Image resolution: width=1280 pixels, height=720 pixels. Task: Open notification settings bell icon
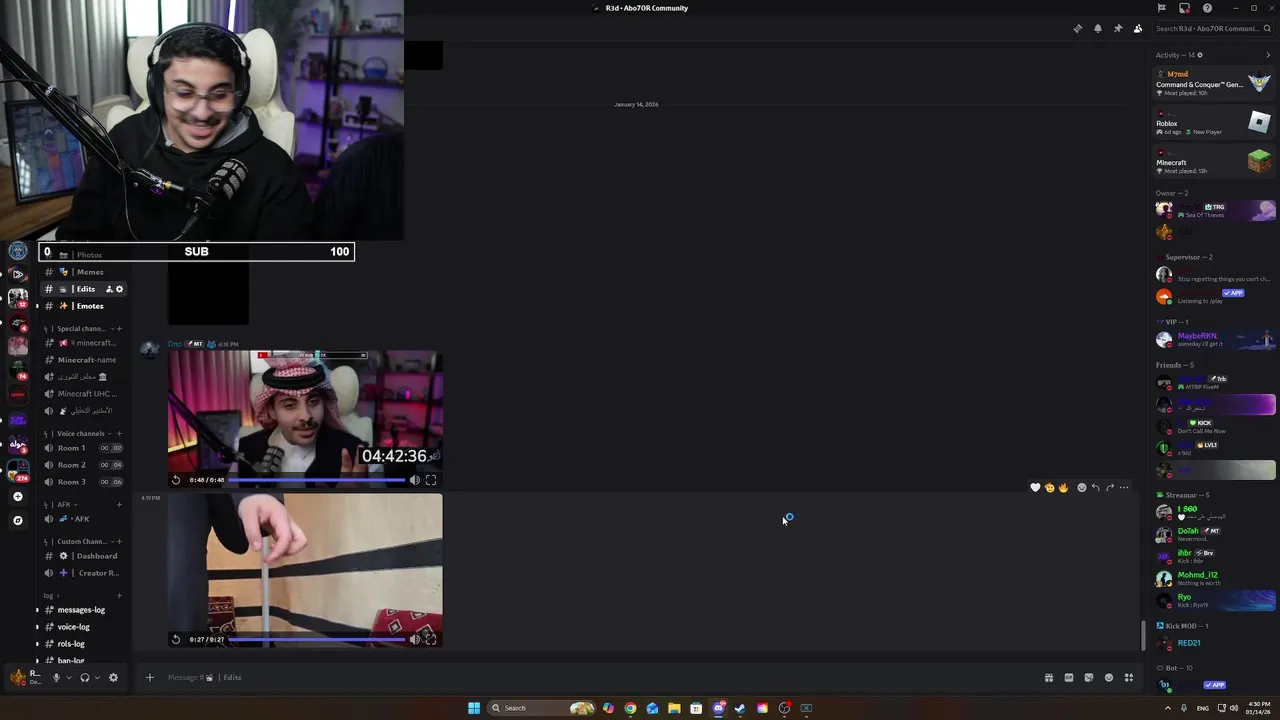pos(1098,28)
